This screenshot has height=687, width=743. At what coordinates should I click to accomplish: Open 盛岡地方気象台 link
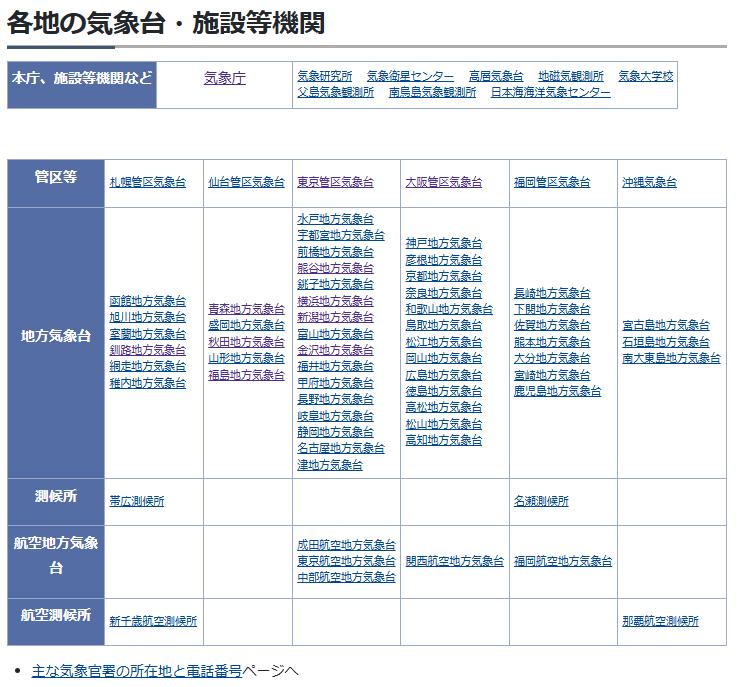point(246,325)
